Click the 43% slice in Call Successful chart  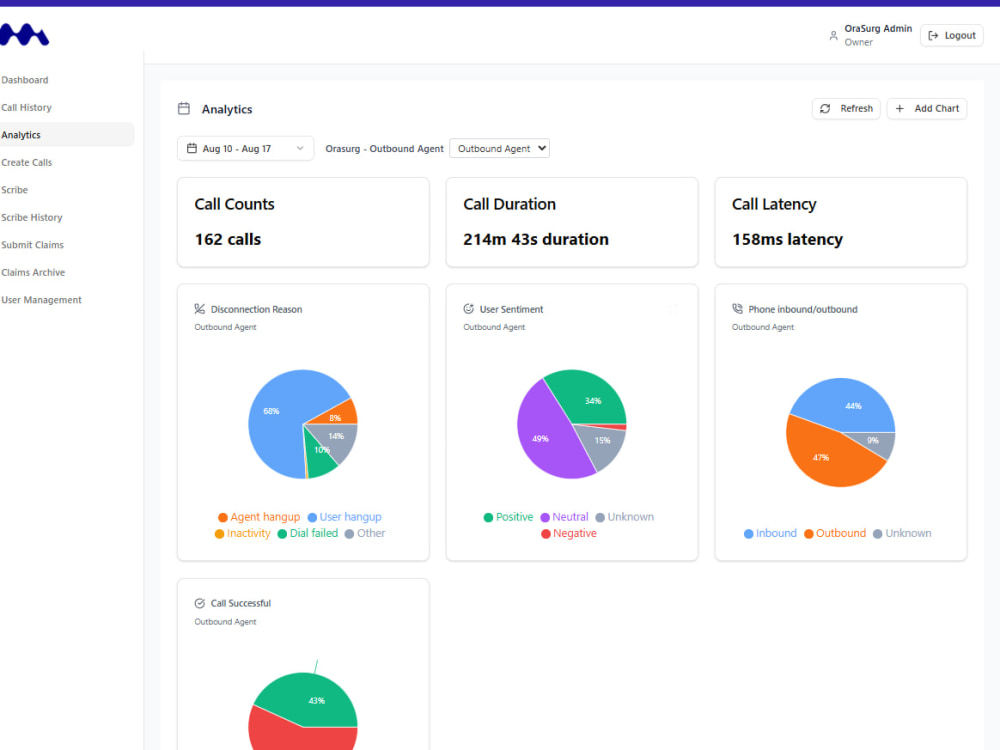[x=312, y=702]
